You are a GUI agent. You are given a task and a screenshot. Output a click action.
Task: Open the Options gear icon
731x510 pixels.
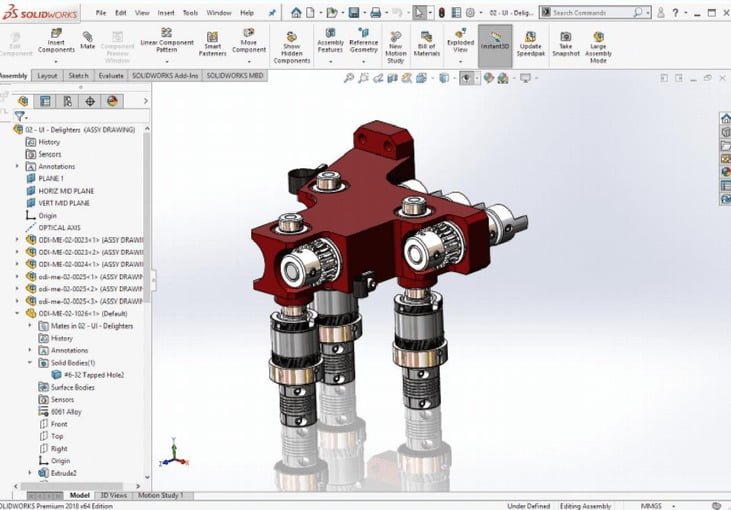[470, 13]
